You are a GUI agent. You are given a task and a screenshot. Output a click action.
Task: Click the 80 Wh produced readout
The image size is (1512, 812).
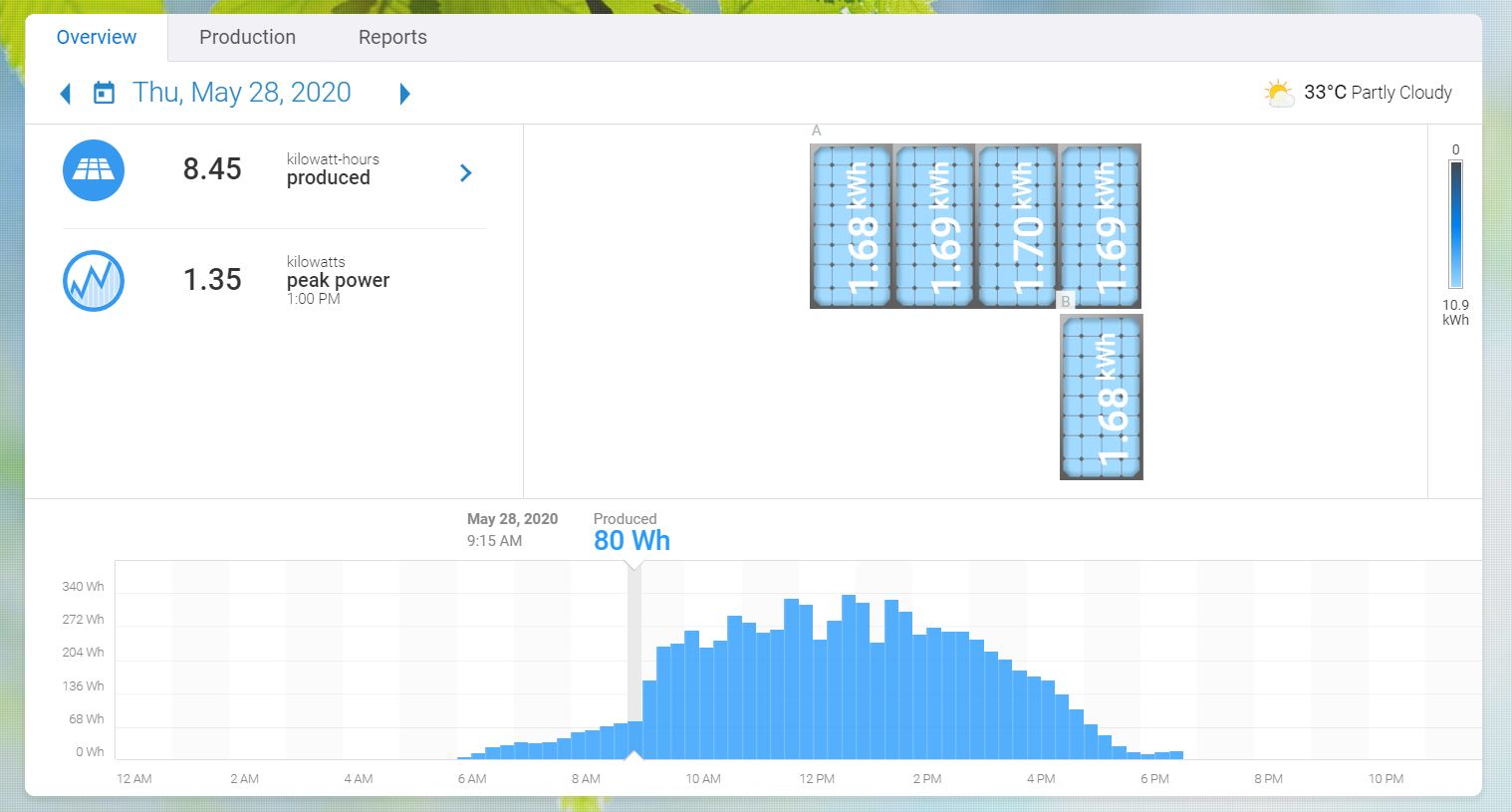click(631, 541)
